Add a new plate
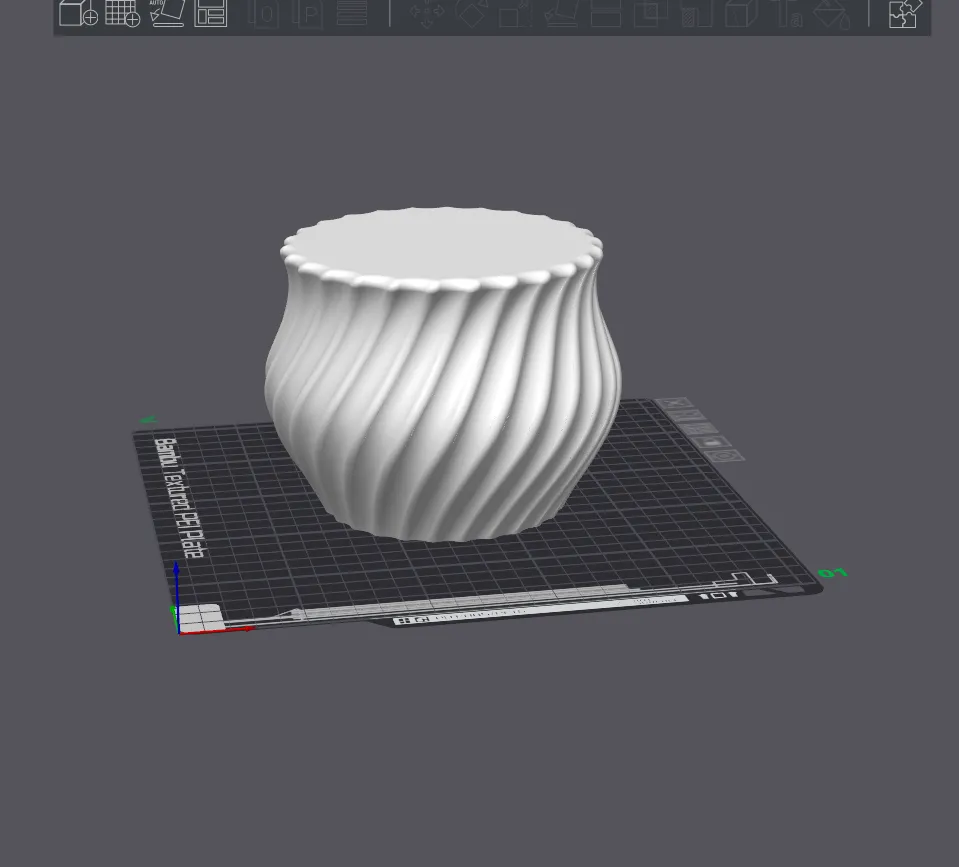Image resolution: width=959 pixels, height=867 pixels. (x=120, y=14)
